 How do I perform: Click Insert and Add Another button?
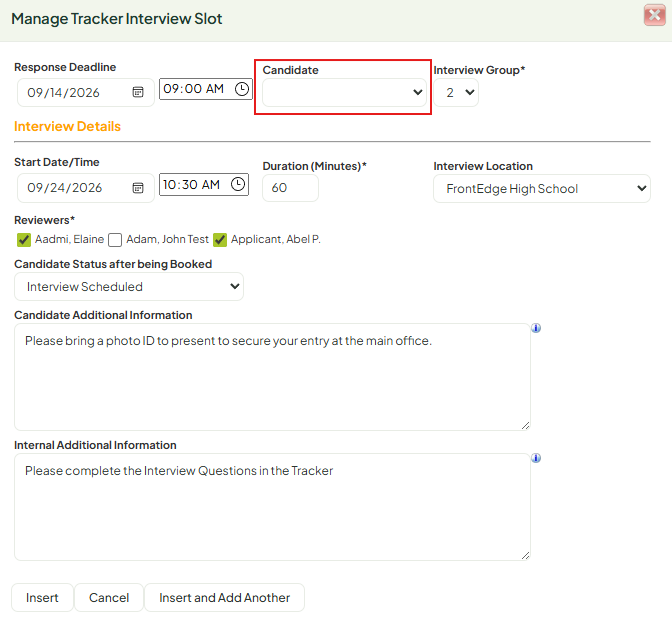click(x=225, y=597)
